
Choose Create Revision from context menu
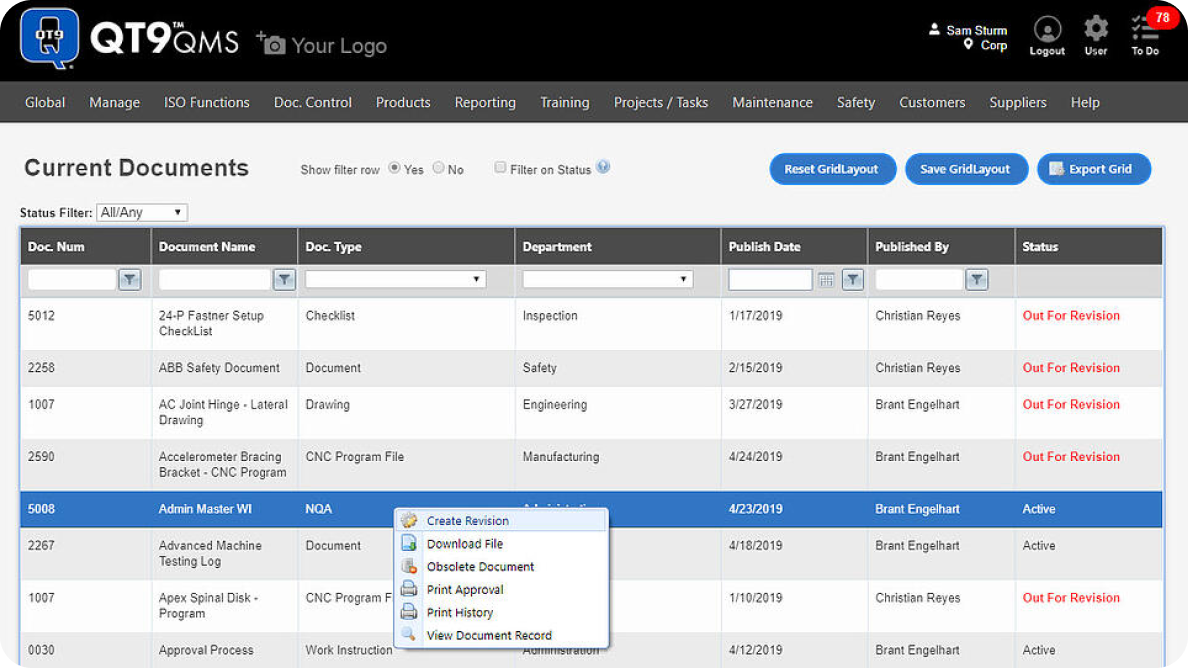point(467,521)
